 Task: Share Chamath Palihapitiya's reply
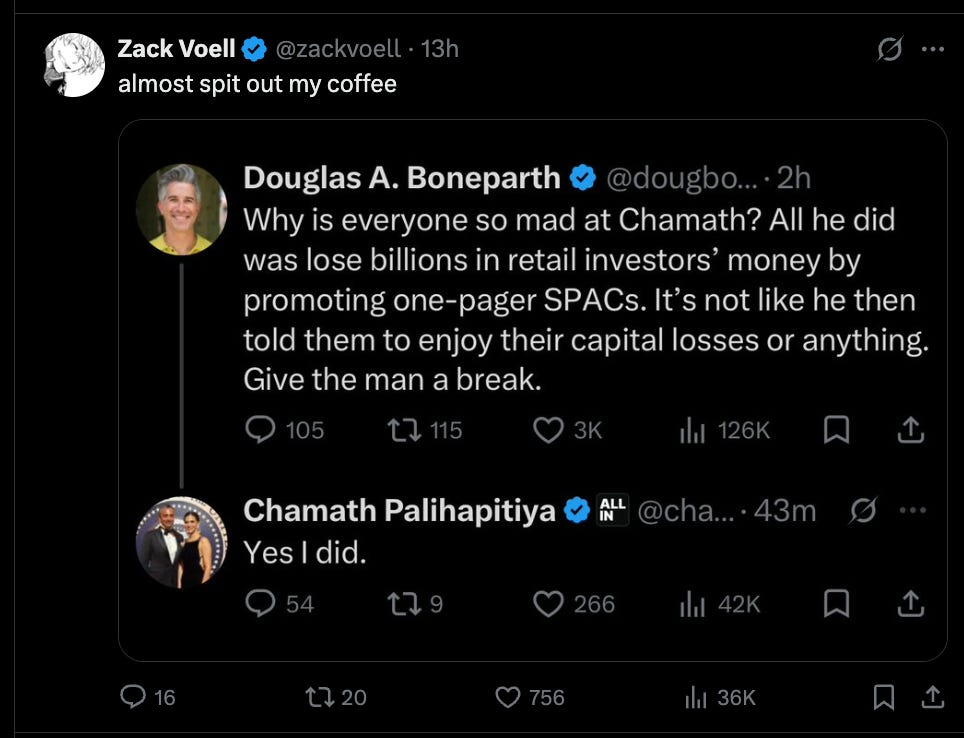tap(909, 604)
